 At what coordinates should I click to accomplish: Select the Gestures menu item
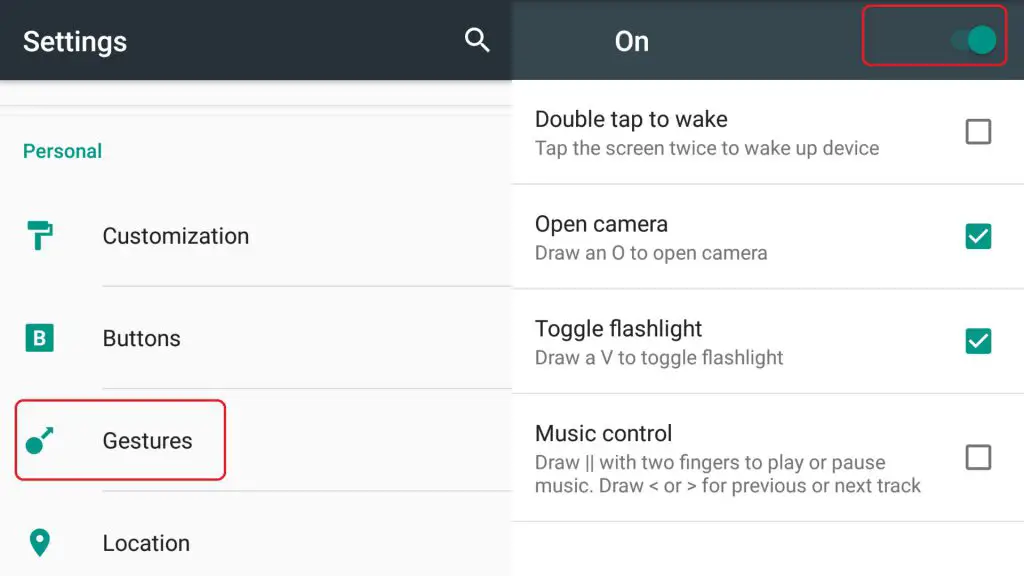(256, 440)
